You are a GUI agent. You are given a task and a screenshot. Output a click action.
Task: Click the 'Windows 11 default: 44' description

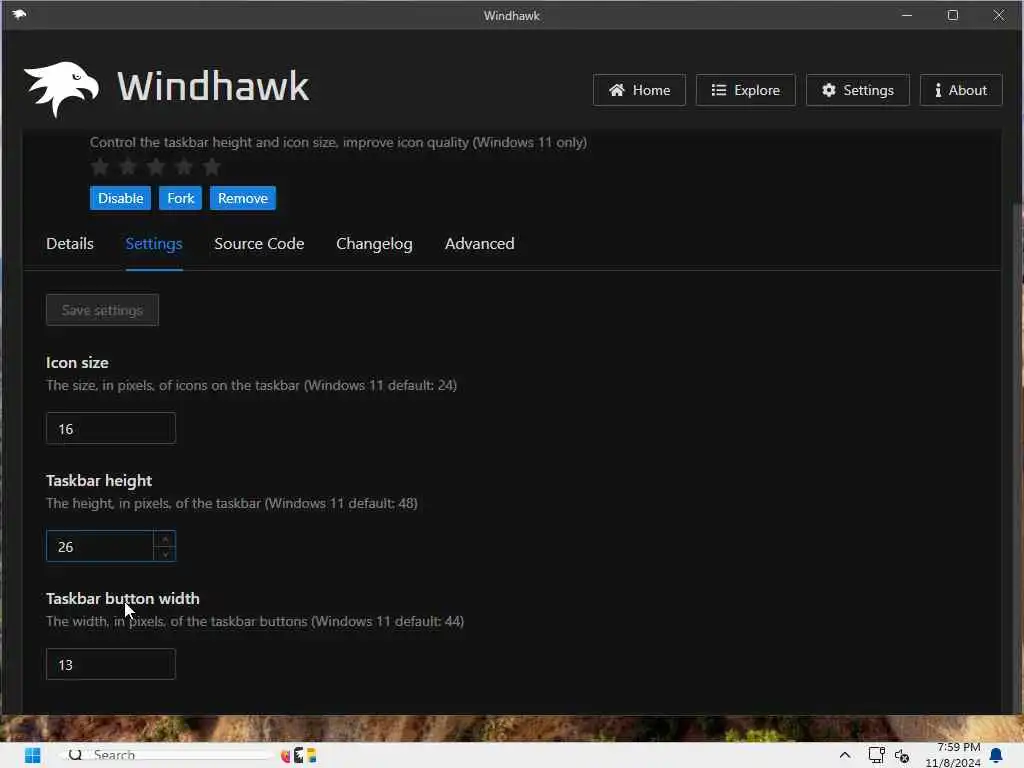click(255, 621)
